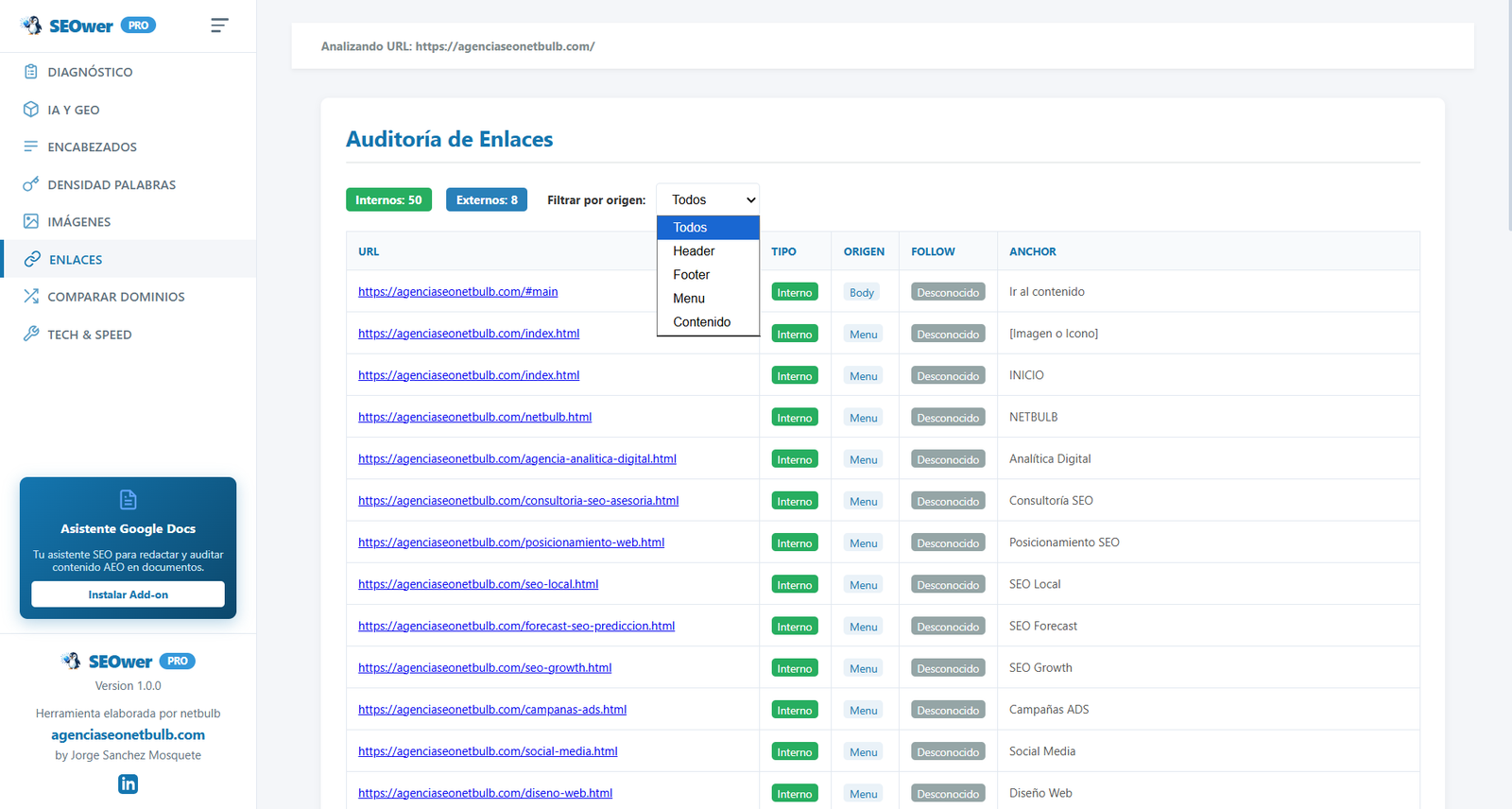Click the Comparar Dominios shuffle icon
Screen dimensions: 1512x809
pyautogui.click(x=31, y=297)
